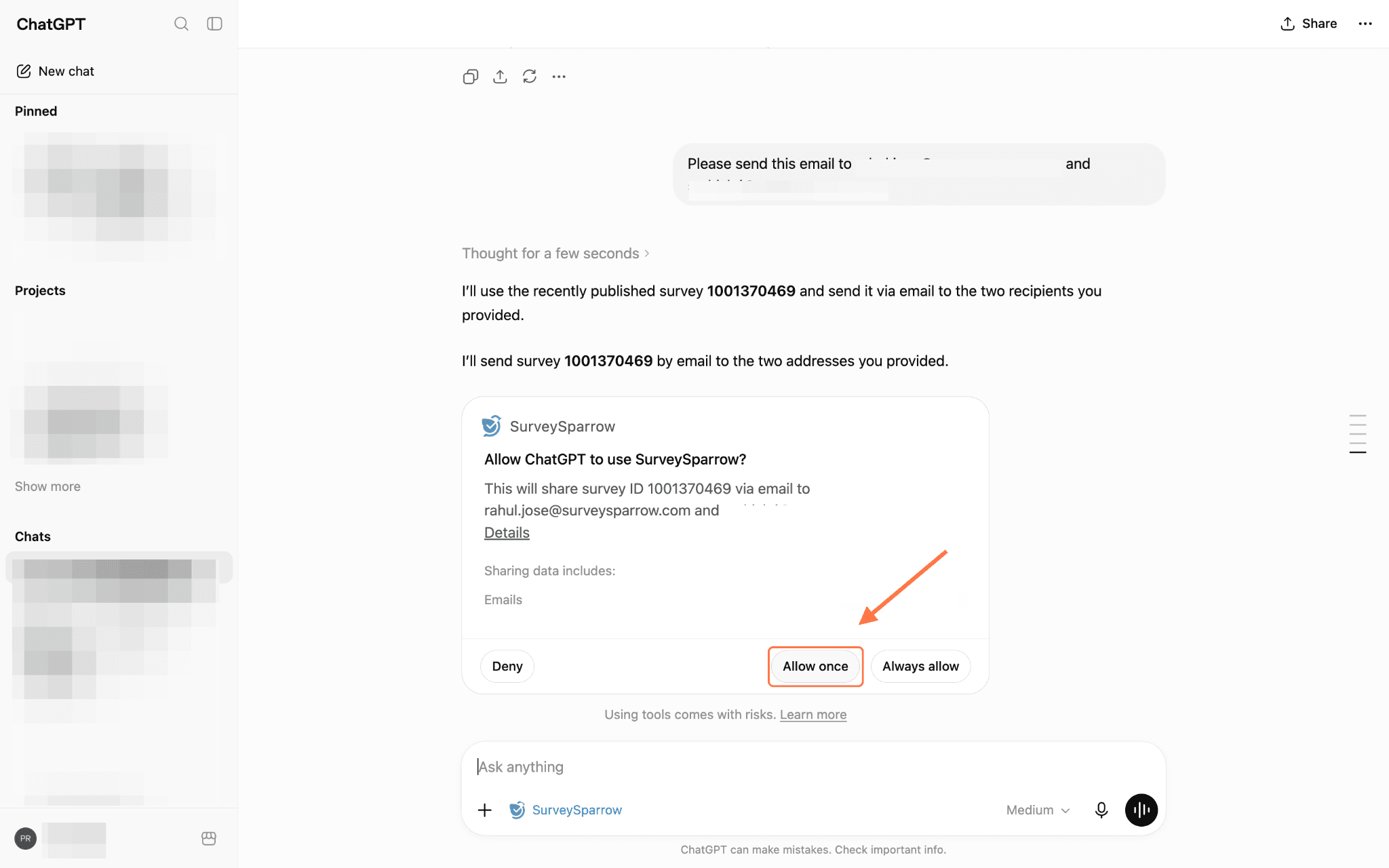Click the 'Sharing data includes:' label

[550, 571]
